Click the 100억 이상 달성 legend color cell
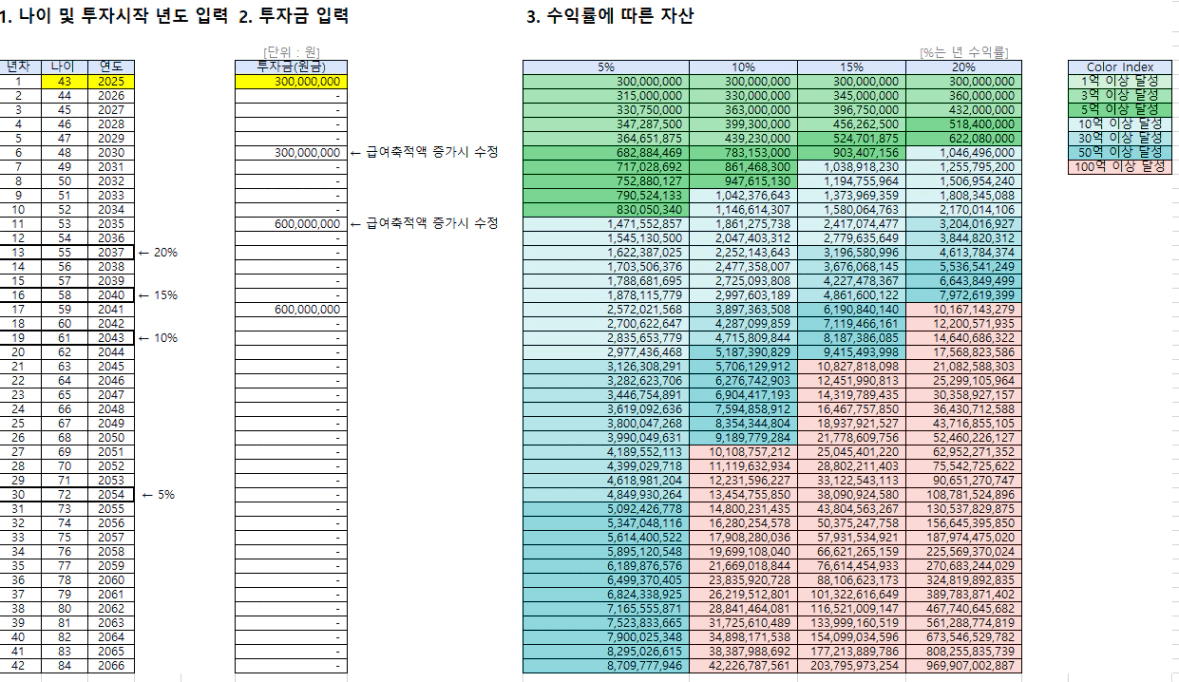 coord(1120,167)
